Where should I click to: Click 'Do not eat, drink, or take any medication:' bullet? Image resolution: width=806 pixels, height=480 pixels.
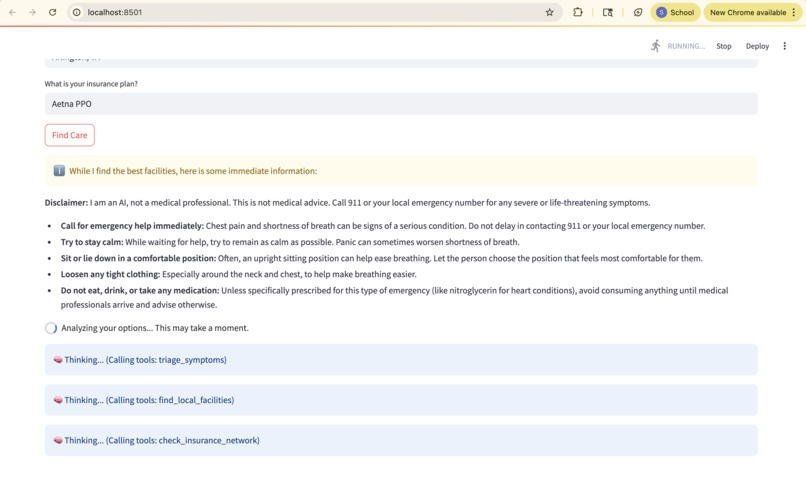click(x=140, y=290)
